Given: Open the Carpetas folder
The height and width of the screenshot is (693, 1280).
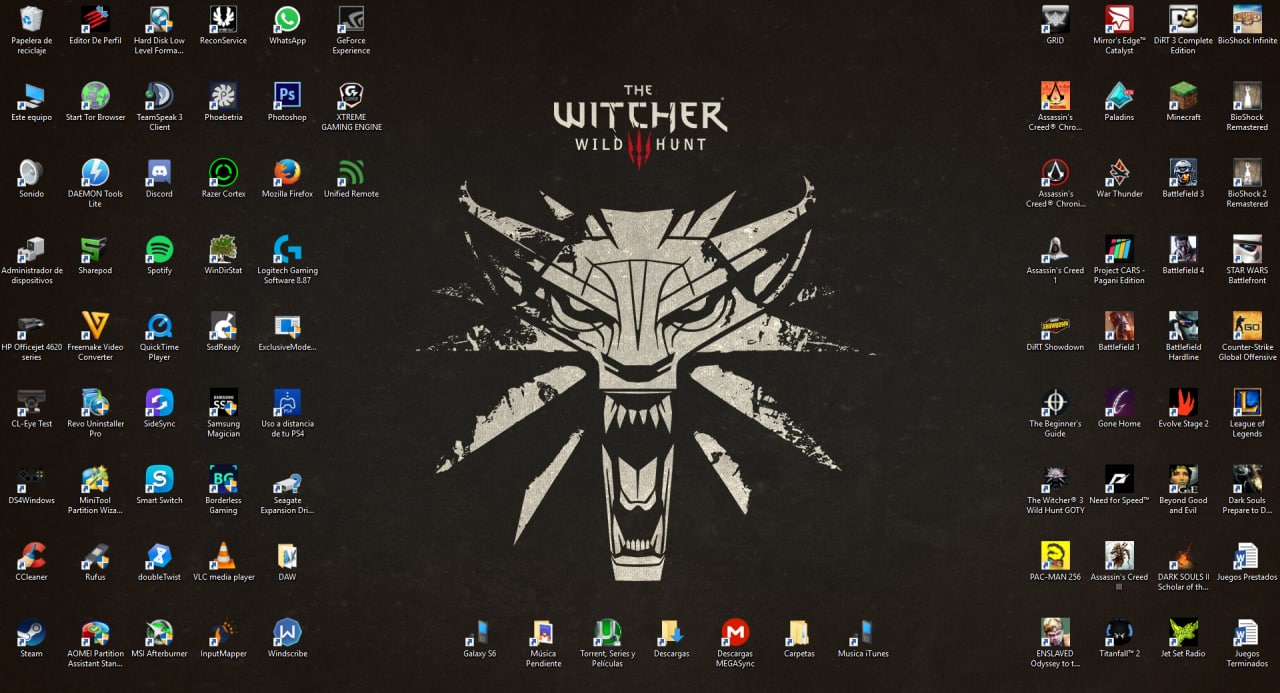Looking at the screenshot, I should point(799,633).
